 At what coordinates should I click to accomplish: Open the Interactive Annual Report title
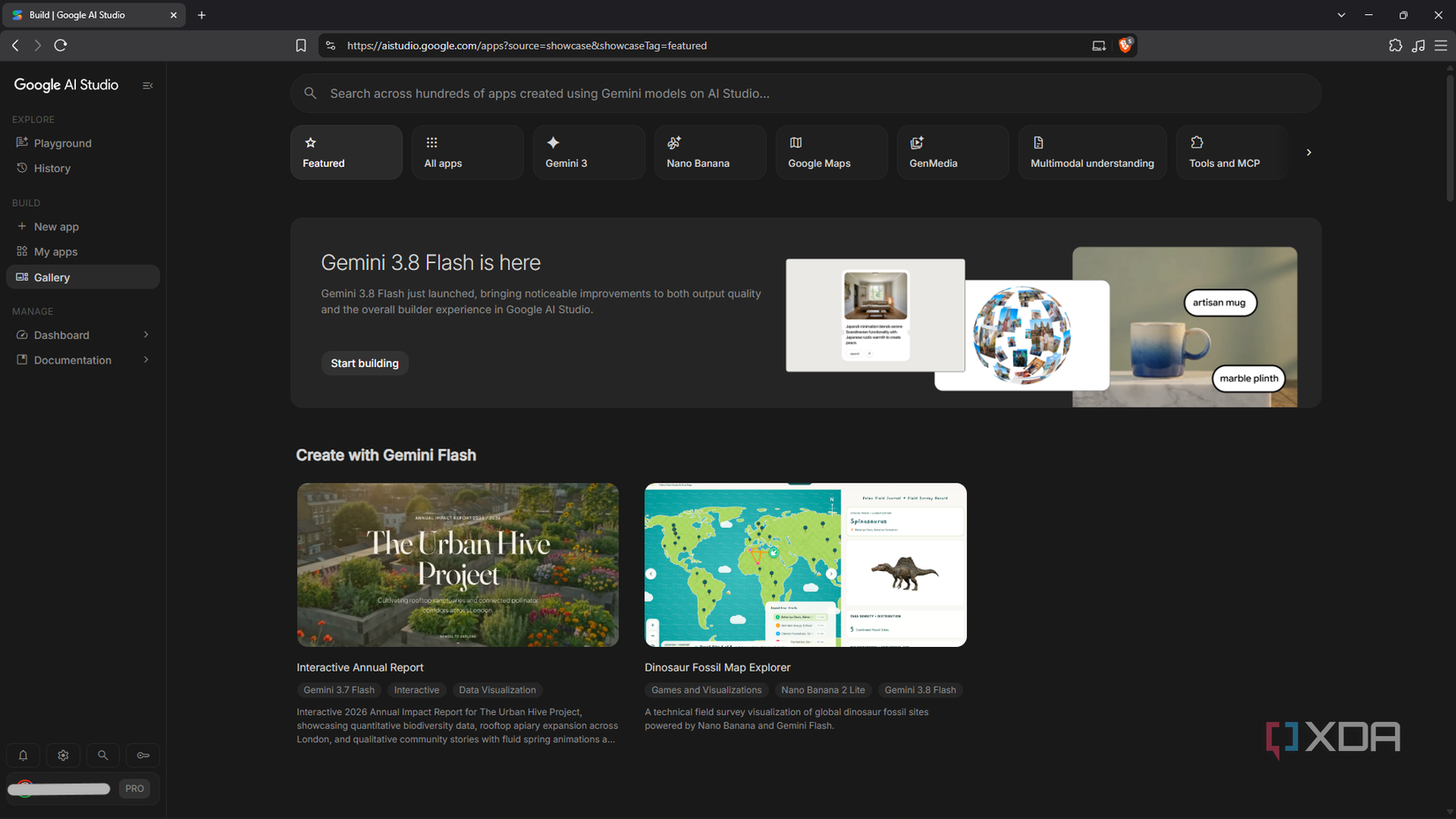[x=360, y=668]
